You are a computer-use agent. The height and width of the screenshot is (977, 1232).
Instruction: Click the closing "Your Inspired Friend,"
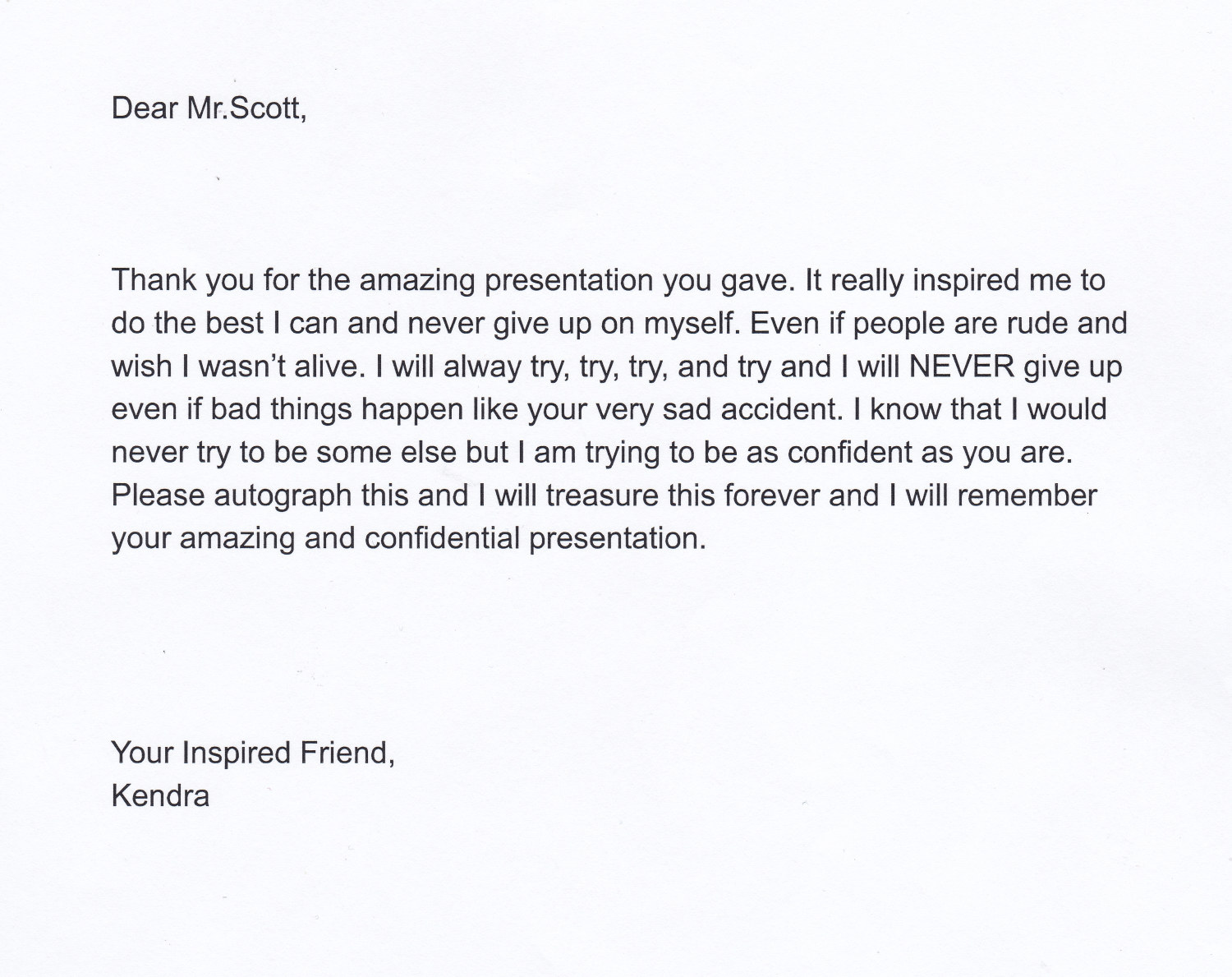pyautogui.click(x=253, y=753)
